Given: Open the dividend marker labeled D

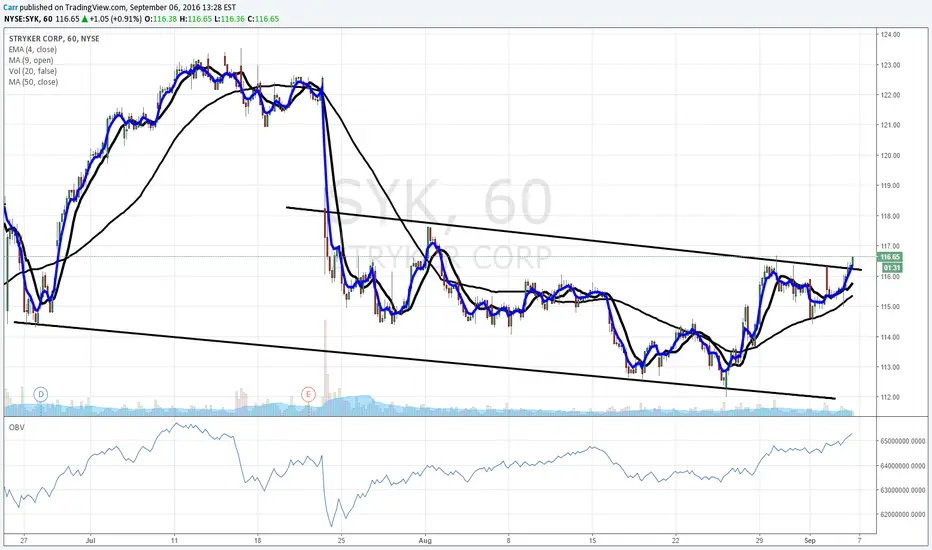Looking at the screenshot, I should click(x=40, y=394).
